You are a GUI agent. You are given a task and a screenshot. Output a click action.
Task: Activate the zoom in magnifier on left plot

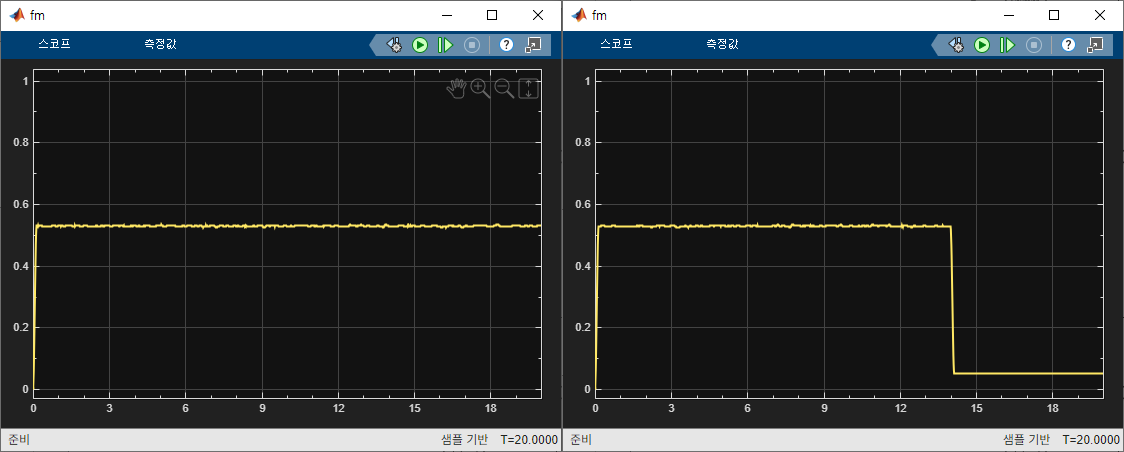[x=480, y=88]
